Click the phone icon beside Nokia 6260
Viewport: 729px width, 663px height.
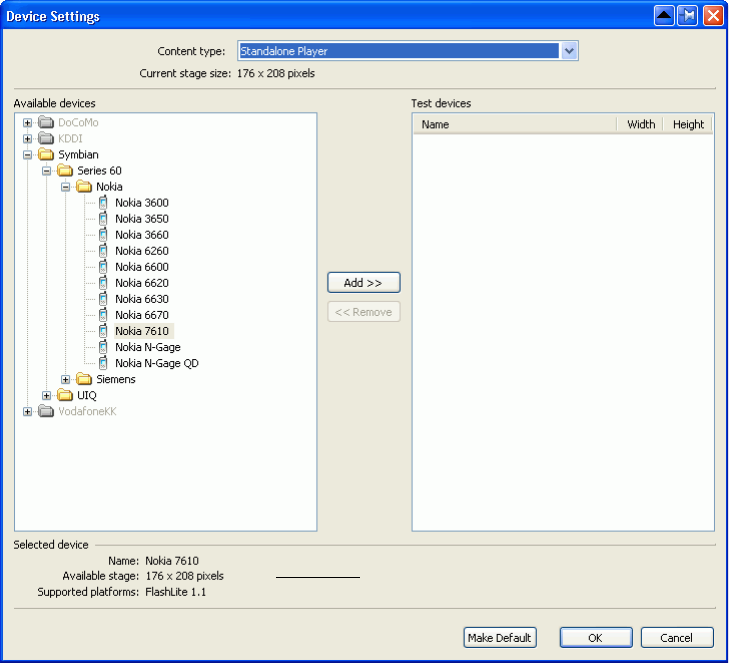pos(102,251)
